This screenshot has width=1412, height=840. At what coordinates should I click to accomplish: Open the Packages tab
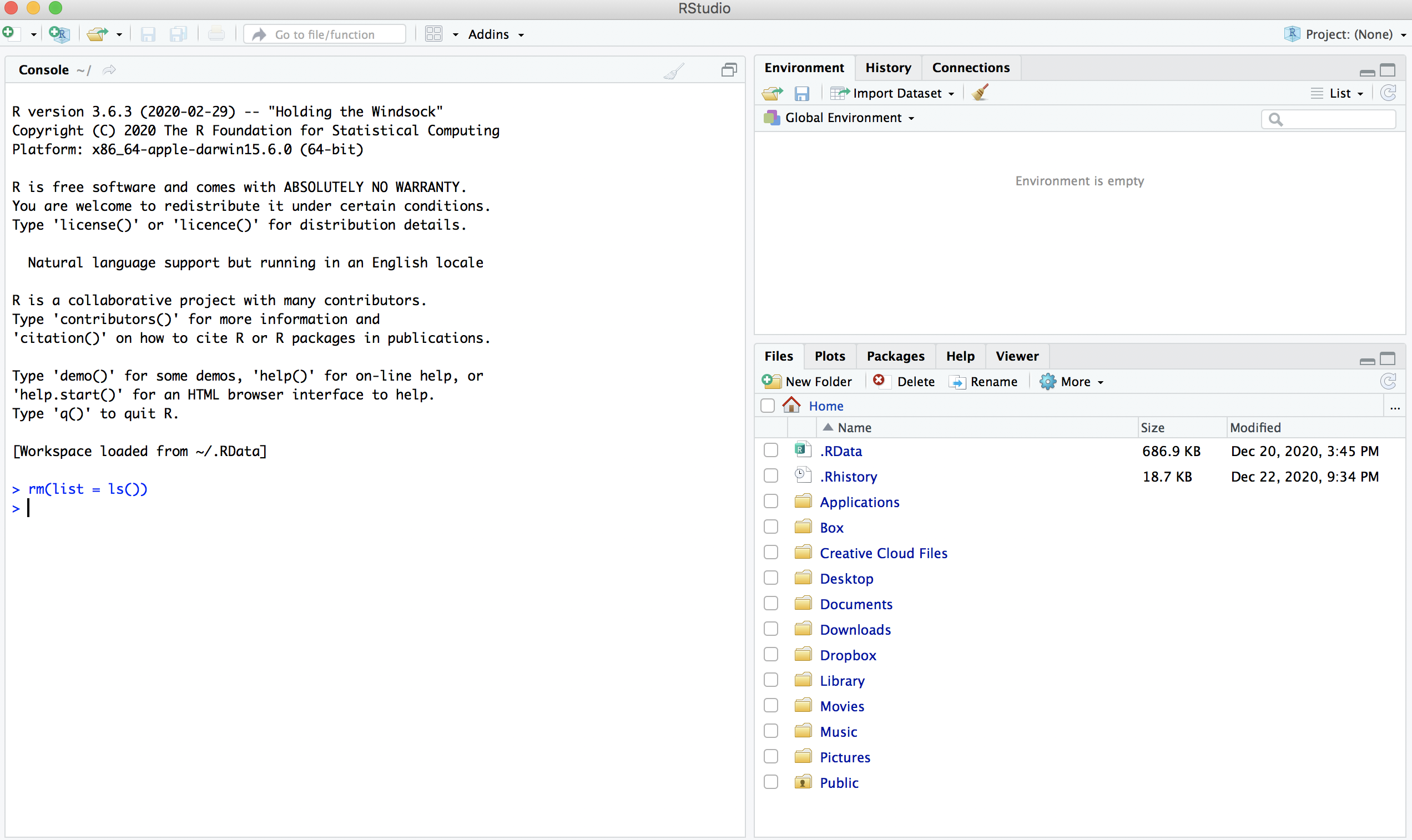pyautogui.click(x=895, y=356)
